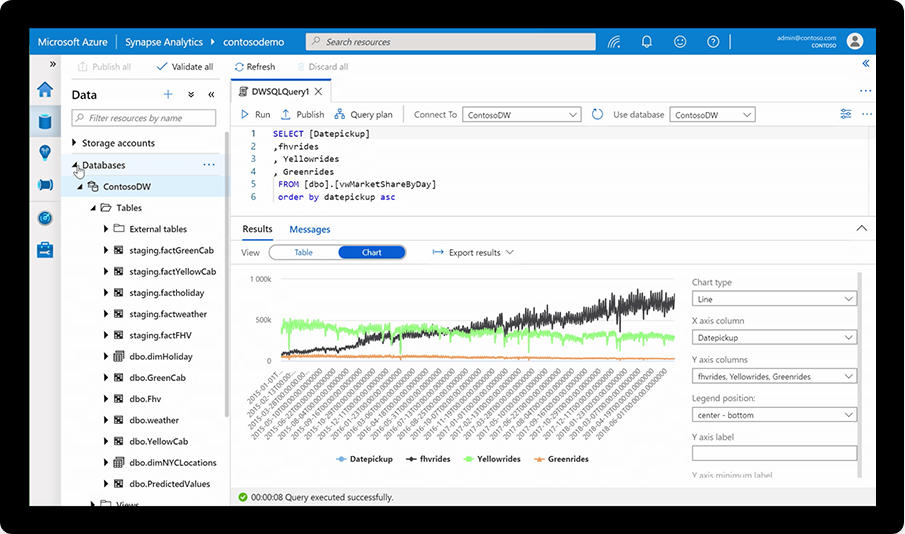Collapse the Data panel with double left arrow

click(211, 95)
